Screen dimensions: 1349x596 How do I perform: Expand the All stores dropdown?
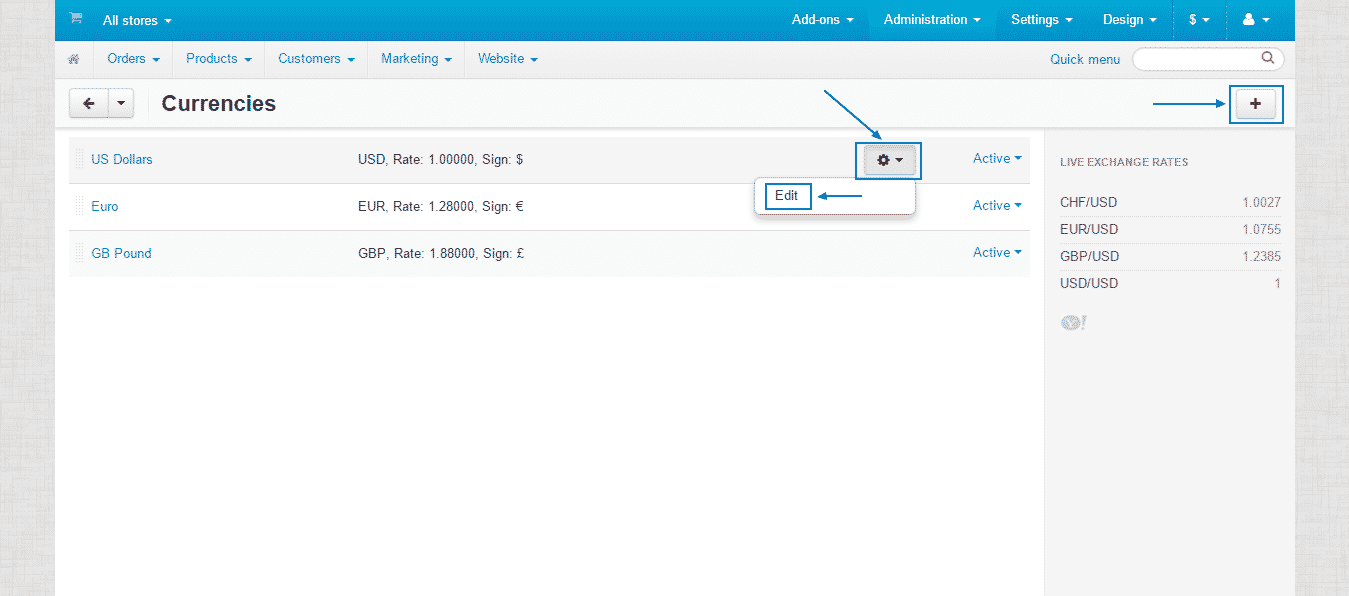pos(136,20)
